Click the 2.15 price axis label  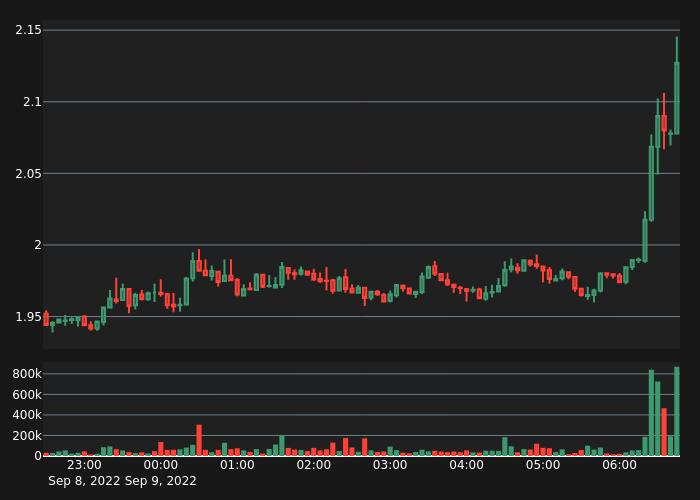pos(28,30)
